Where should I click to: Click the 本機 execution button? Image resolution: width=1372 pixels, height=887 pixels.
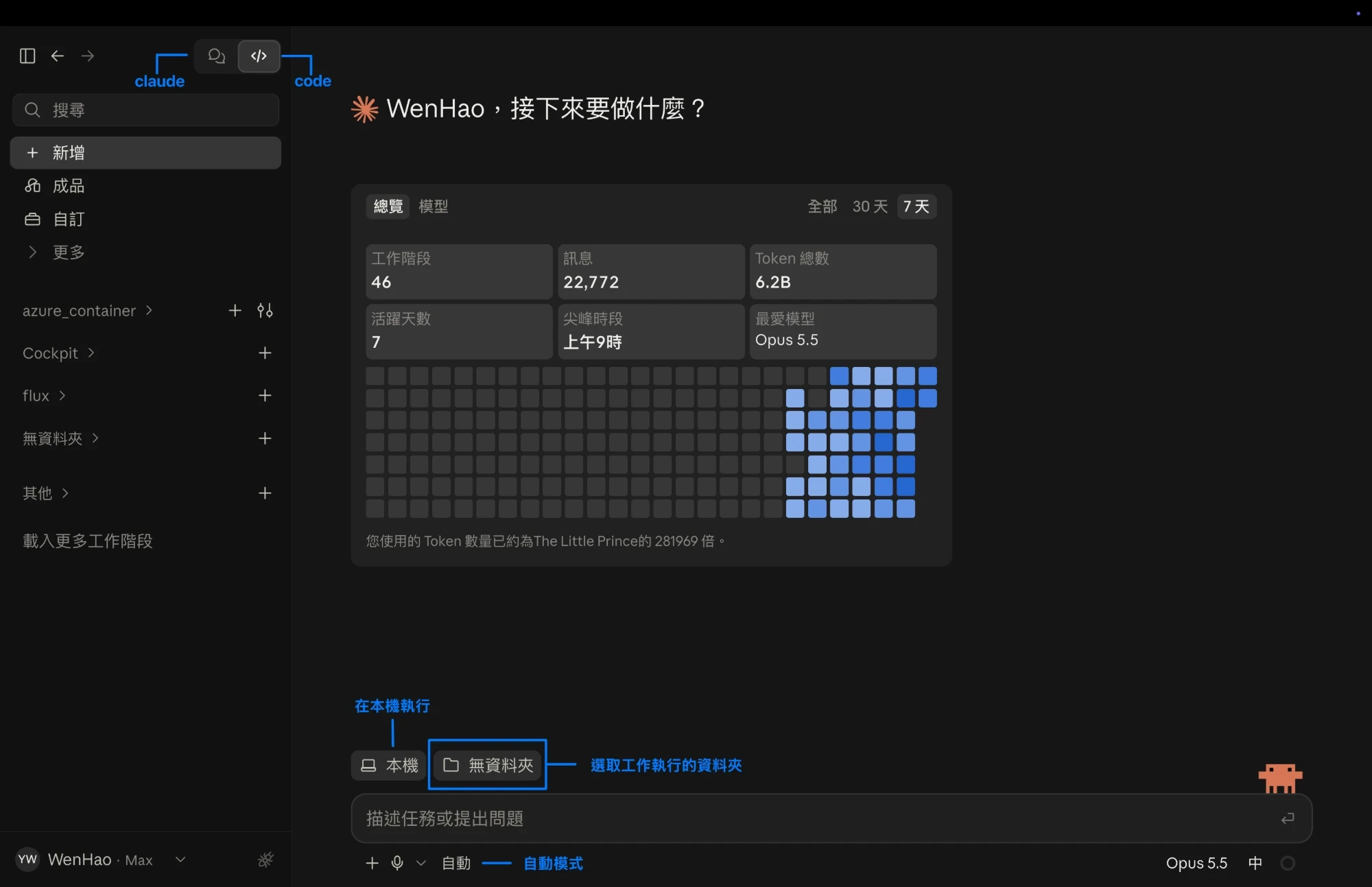(389, 766)
